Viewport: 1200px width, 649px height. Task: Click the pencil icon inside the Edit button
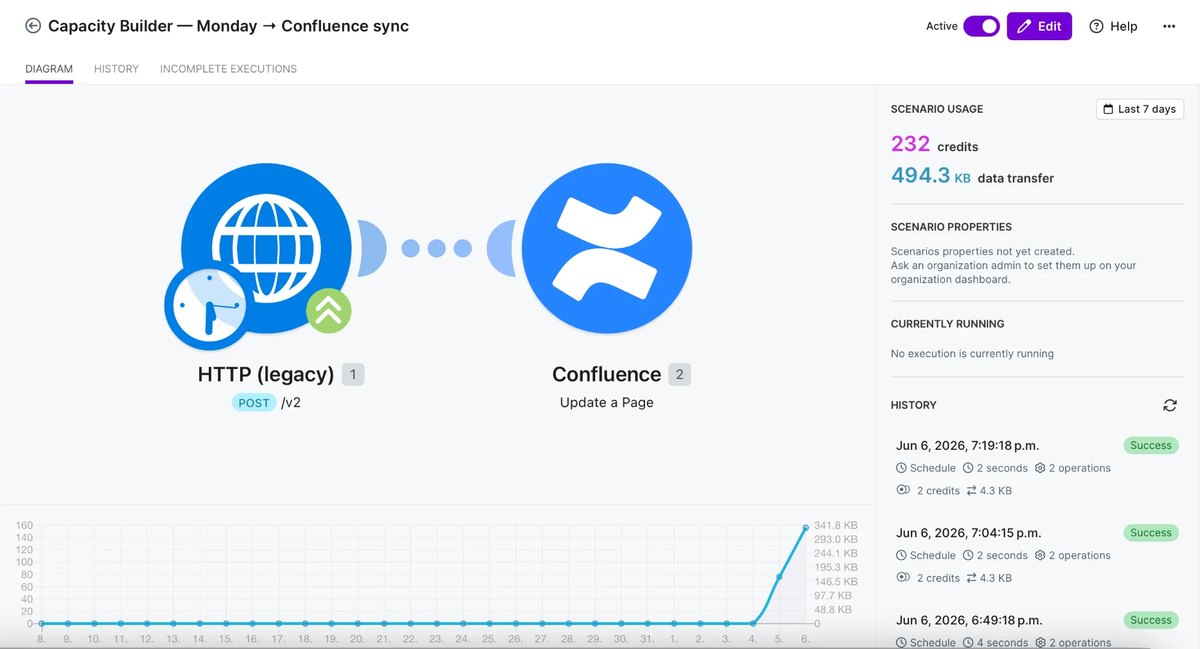(x=1024, y=27)
